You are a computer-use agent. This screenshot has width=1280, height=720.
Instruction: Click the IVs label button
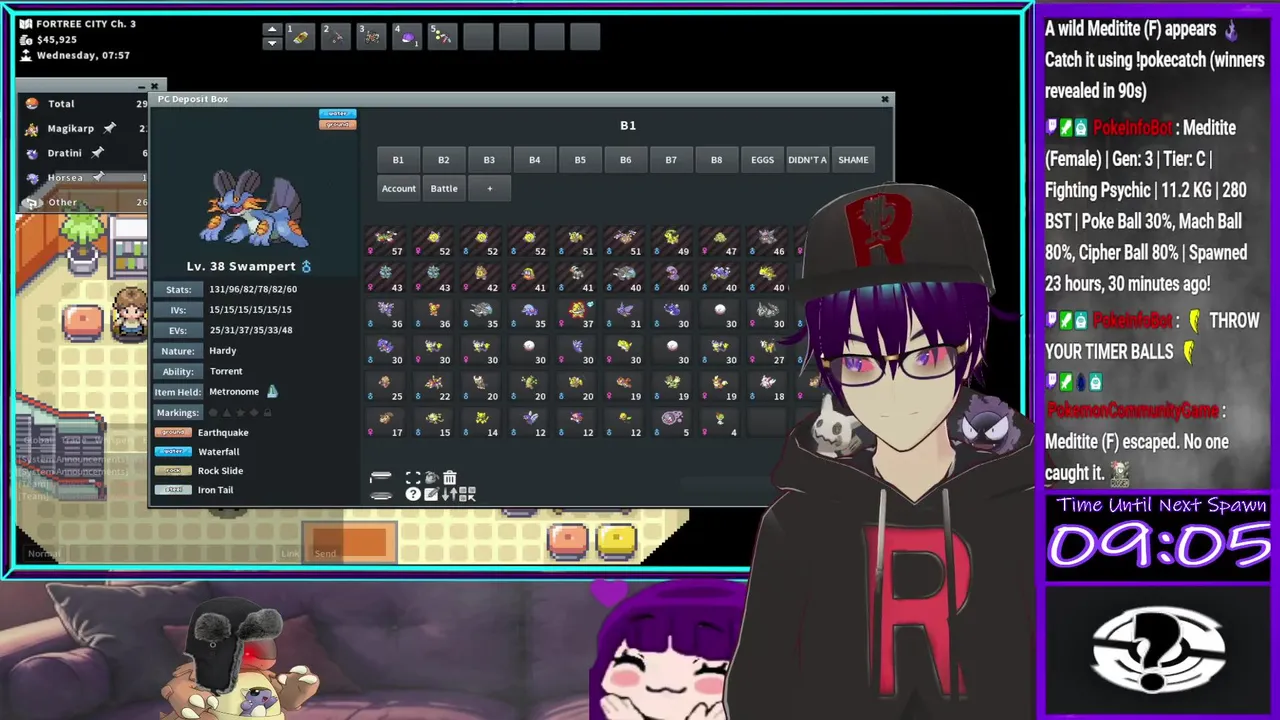pos(178,310)
